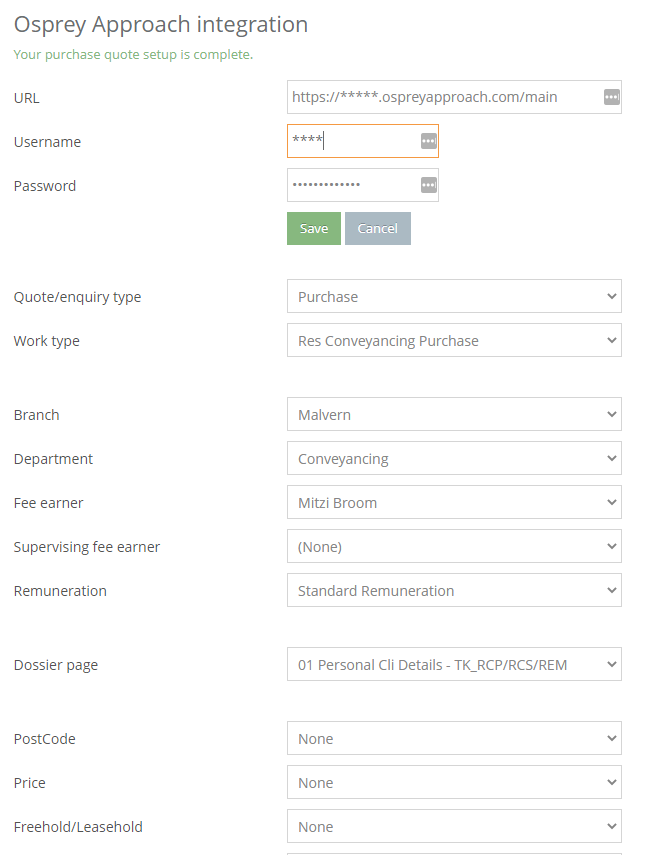Click the Cancel button
Viewport: 665px width, 855px height.
click(378, 228)
